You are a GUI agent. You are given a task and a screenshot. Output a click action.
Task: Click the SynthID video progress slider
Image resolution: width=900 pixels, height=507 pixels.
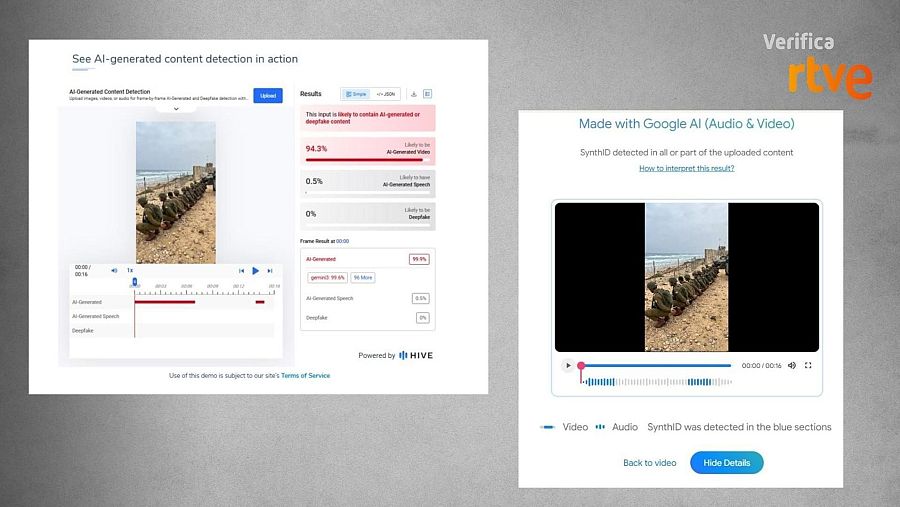tap(655, 366)
